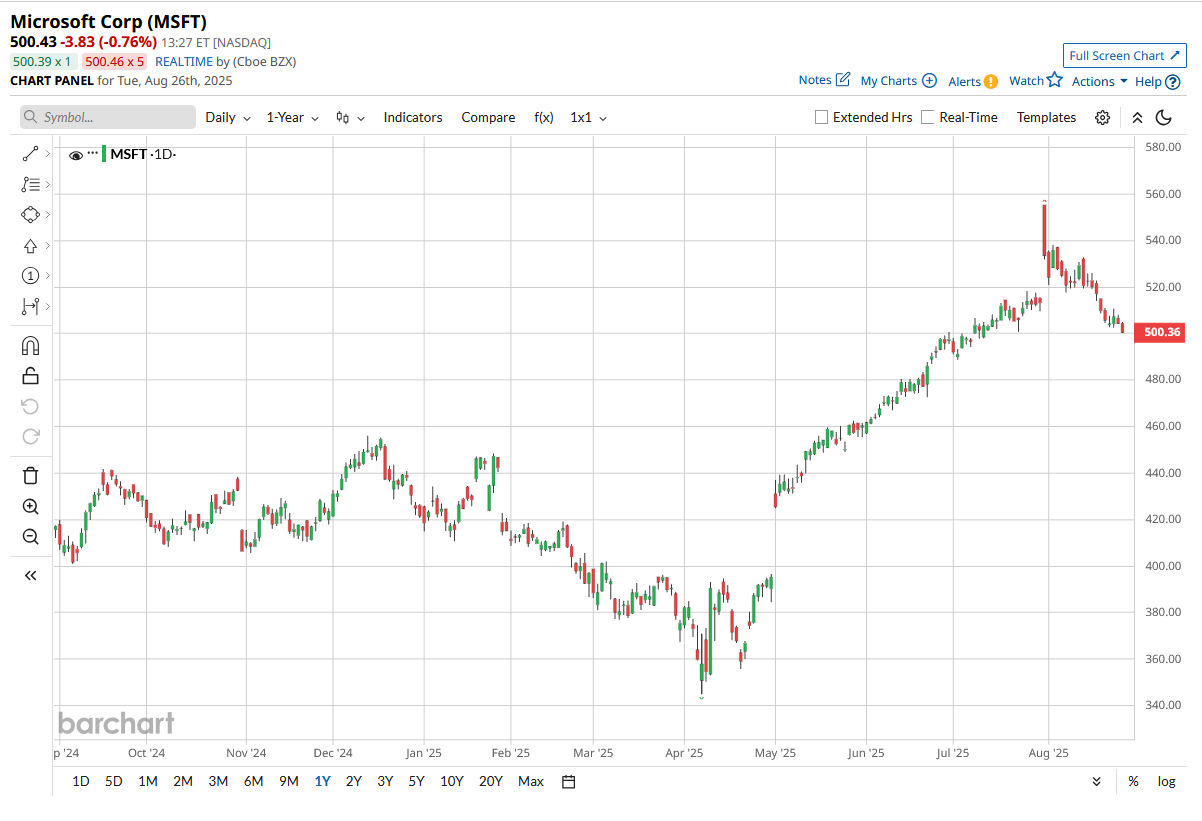Viewport: 1202px width, 821px height.
Task: Expand the shapes tool options
Action: (48, 215)
